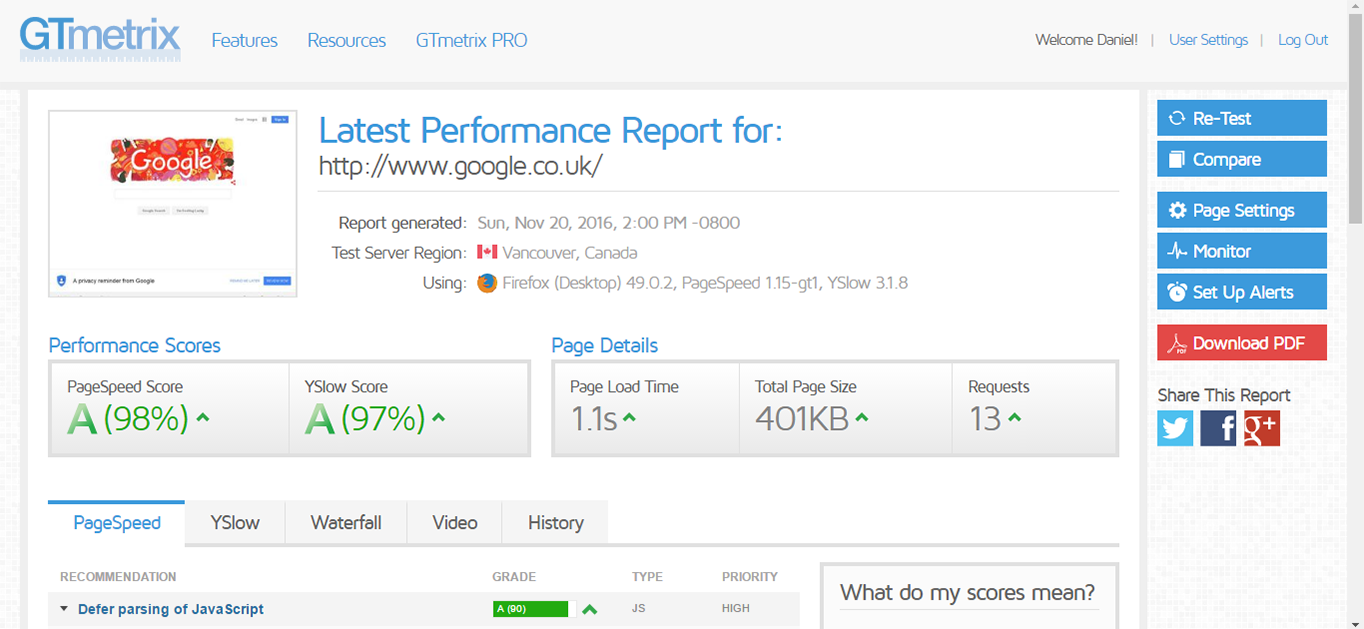Viewport: 1364px width, 629px height.
Task: Click the JS type cell
Action: tap(639, 609)
